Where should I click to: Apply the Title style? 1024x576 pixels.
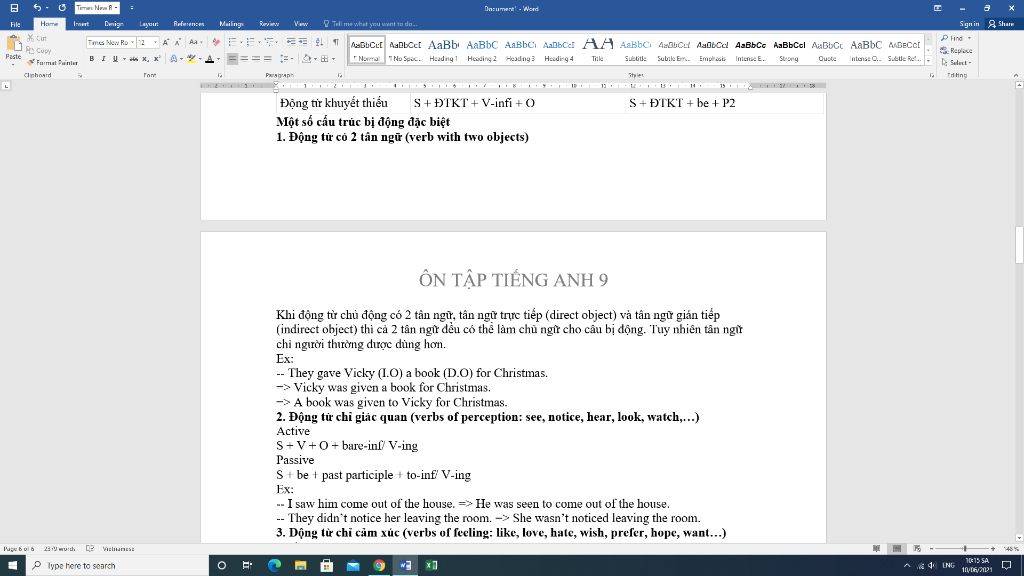pyautogui.click(x=598, y=50)
